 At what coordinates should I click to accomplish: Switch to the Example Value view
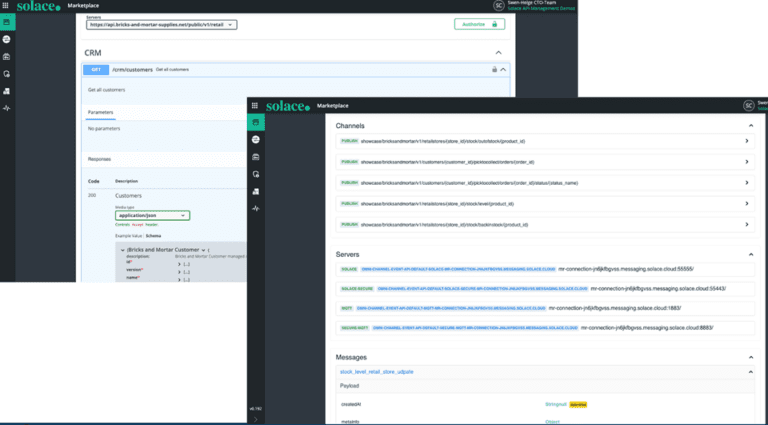pyautogui.click(x=128, y=236)
